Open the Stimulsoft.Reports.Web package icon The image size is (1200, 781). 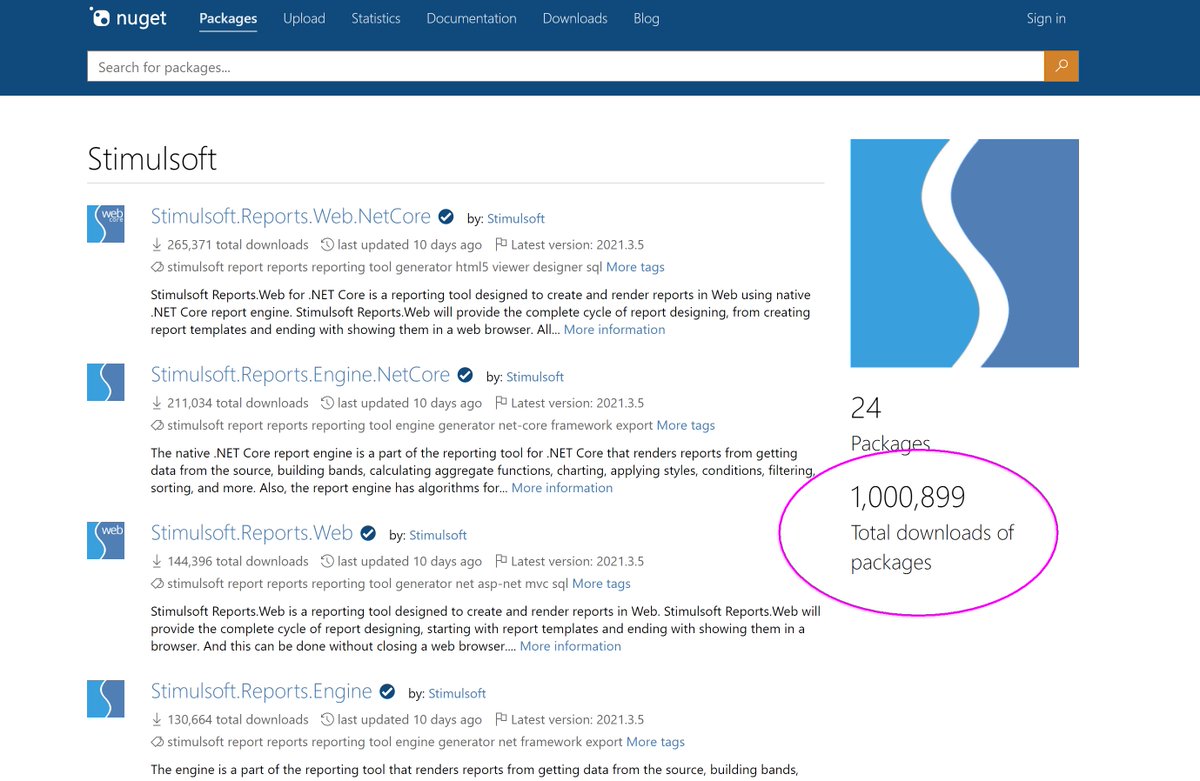(x=106, y=540)
